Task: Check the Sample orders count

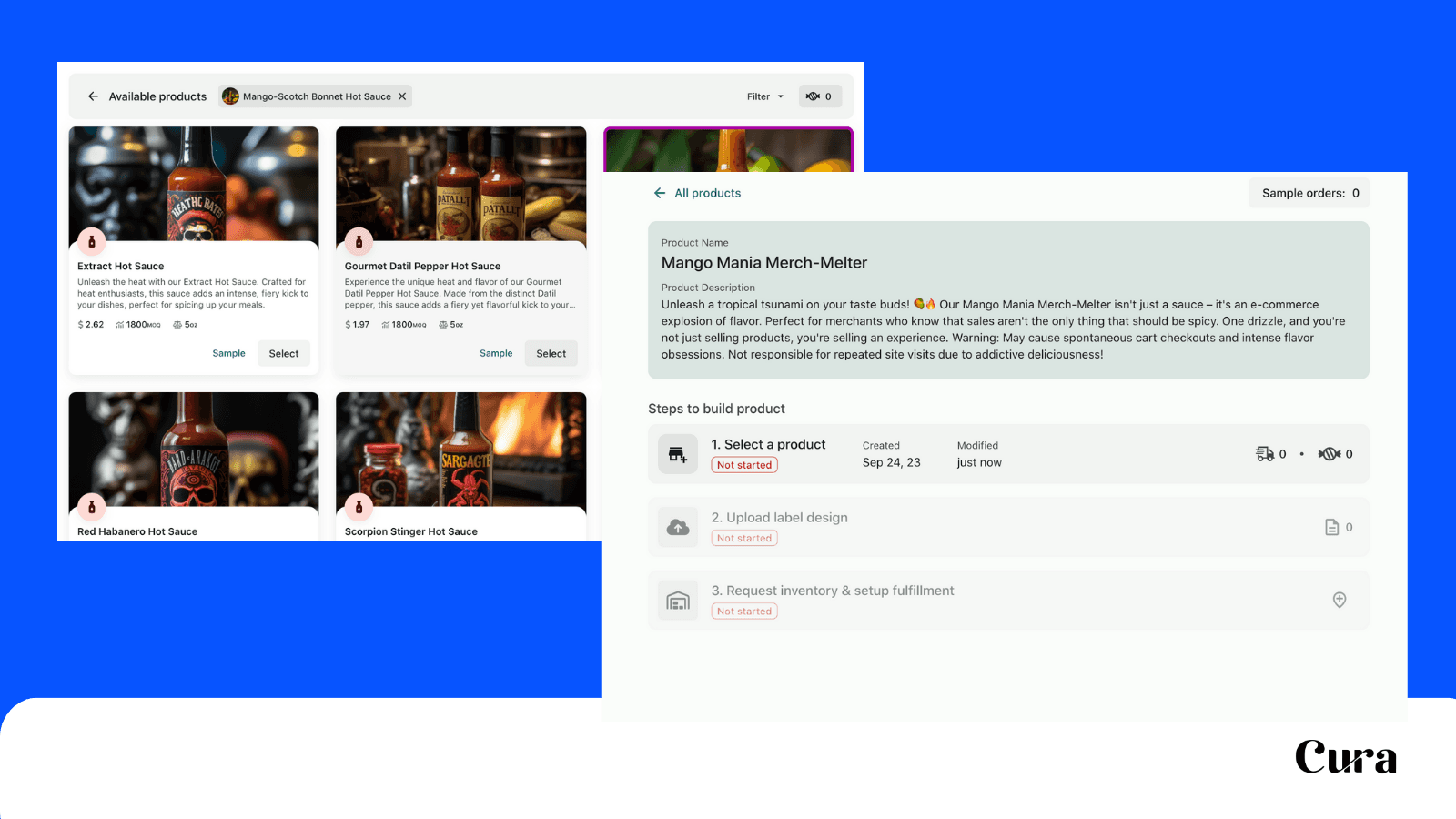Action: [1309, 193]
